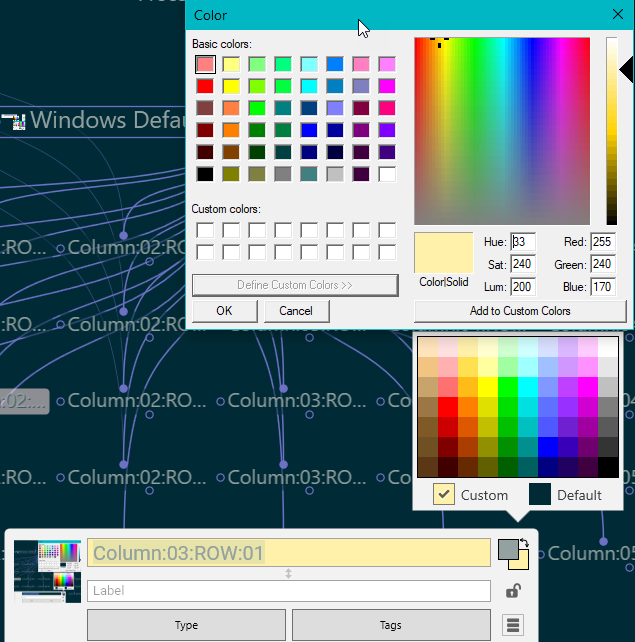Open the thought properties hamburger menu
The height and width of the screenshot is (642, 635).
(x=513, y=625)
